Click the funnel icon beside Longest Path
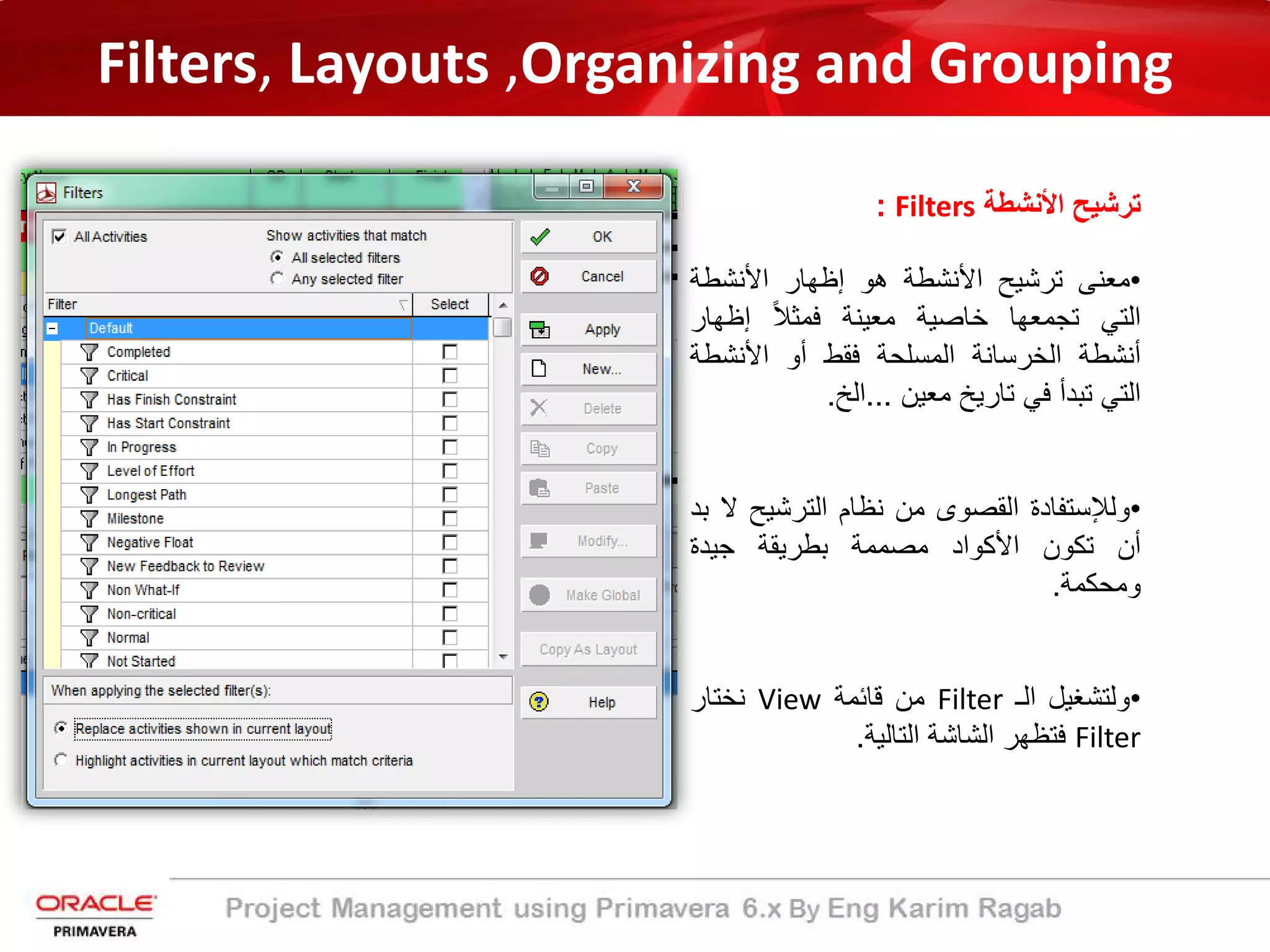The height and width of the screenshot is (952, 1270). (x=89, y=495)
